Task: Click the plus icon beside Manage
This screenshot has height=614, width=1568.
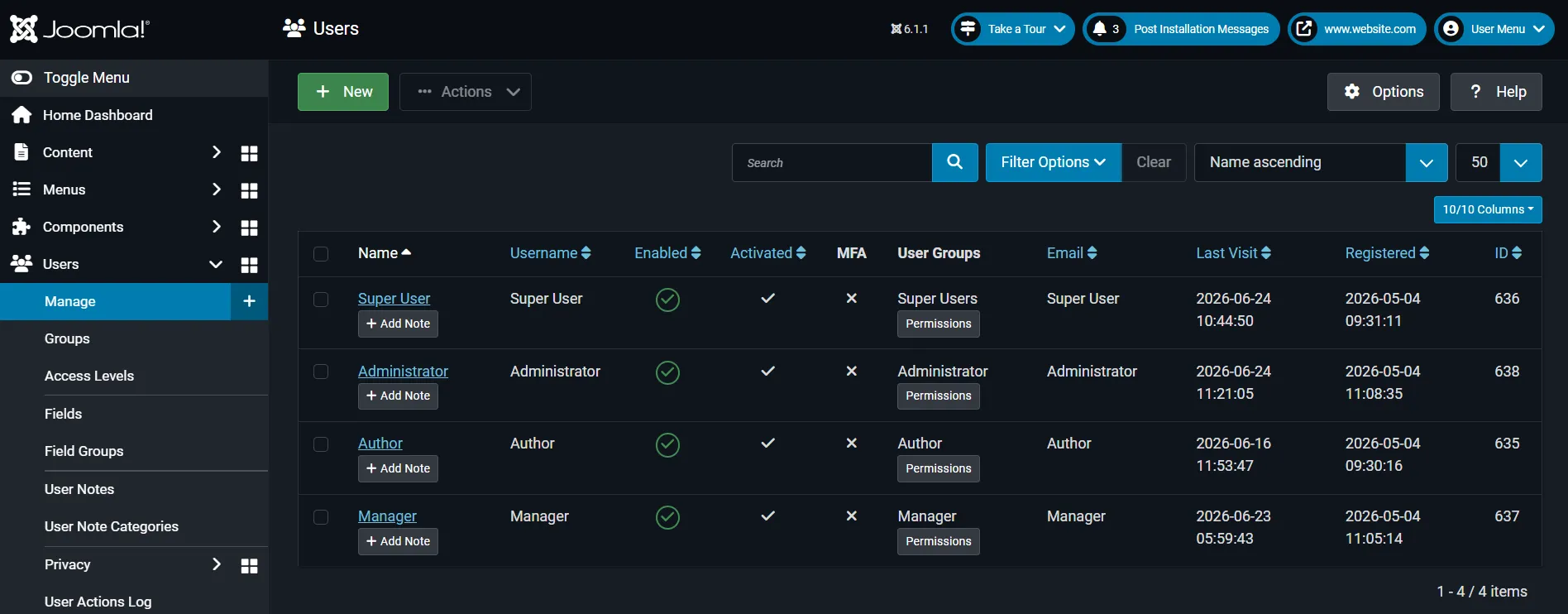Action: 249,301
